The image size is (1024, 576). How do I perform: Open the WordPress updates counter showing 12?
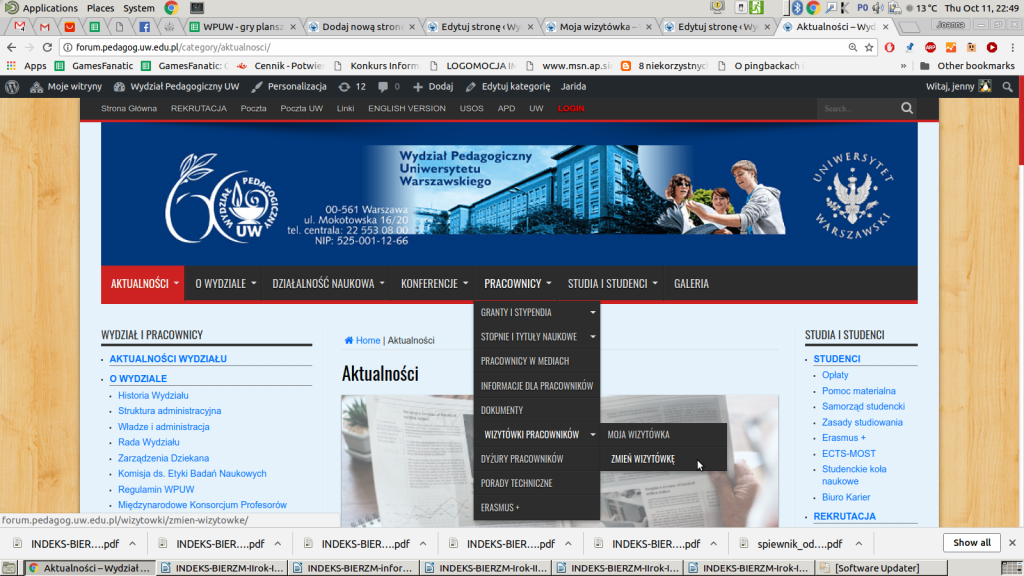tap(352, 86)
